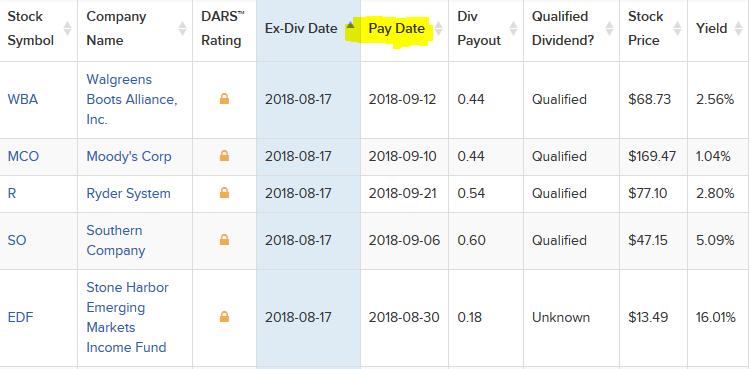The width and height of the screenshot is (750, 369).
Task: Click the $13.49 stock price
Action: point(648,317)
